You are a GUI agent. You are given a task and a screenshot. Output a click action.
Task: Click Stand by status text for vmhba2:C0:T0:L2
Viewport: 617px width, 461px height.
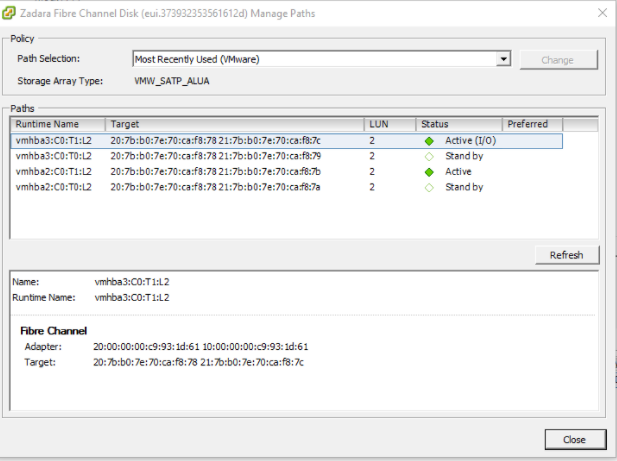click(x=464, y=187)
